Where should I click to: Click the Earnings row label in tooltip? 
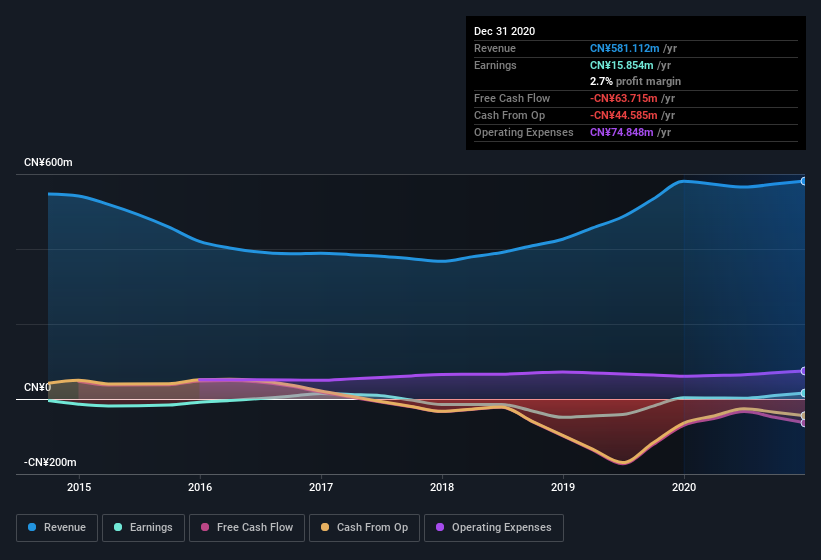click(495, 65)
